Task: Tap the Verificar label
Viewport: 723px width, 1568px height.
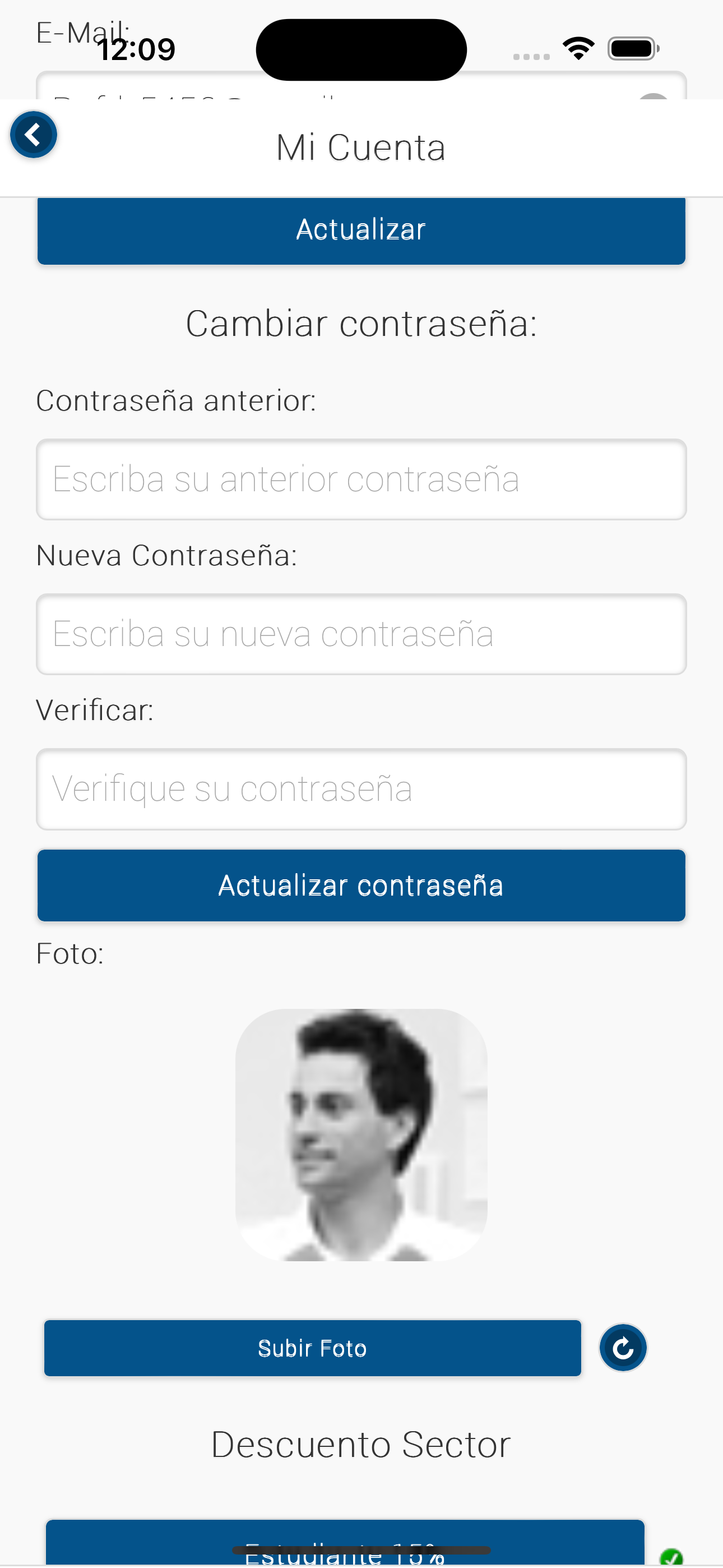Action: pyautogui.click(x=95, y=710)
